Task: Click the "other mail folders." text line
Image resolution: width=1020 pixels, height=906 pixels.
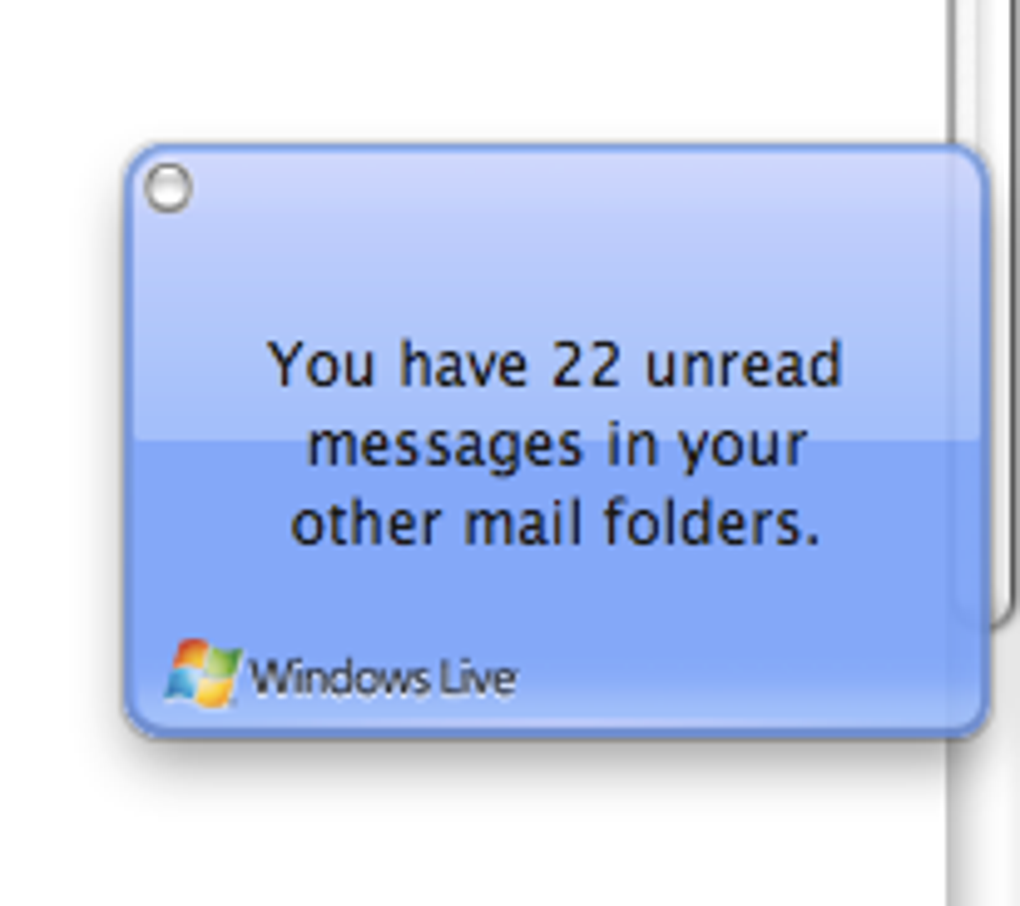Action: pos(555,523)
